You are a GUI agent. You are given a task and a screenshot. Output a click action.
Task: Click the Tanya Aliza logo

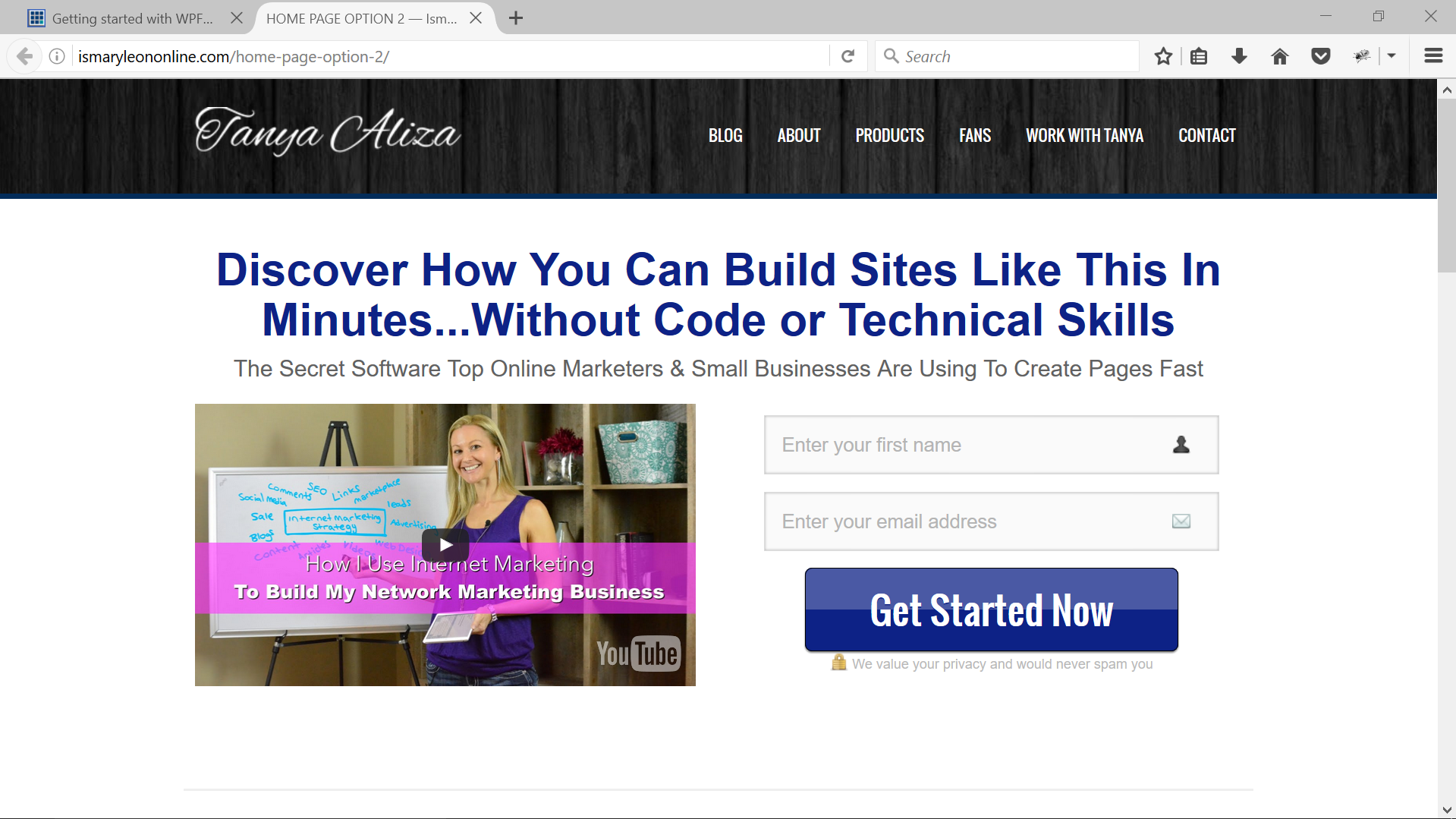tap(328, 131)
